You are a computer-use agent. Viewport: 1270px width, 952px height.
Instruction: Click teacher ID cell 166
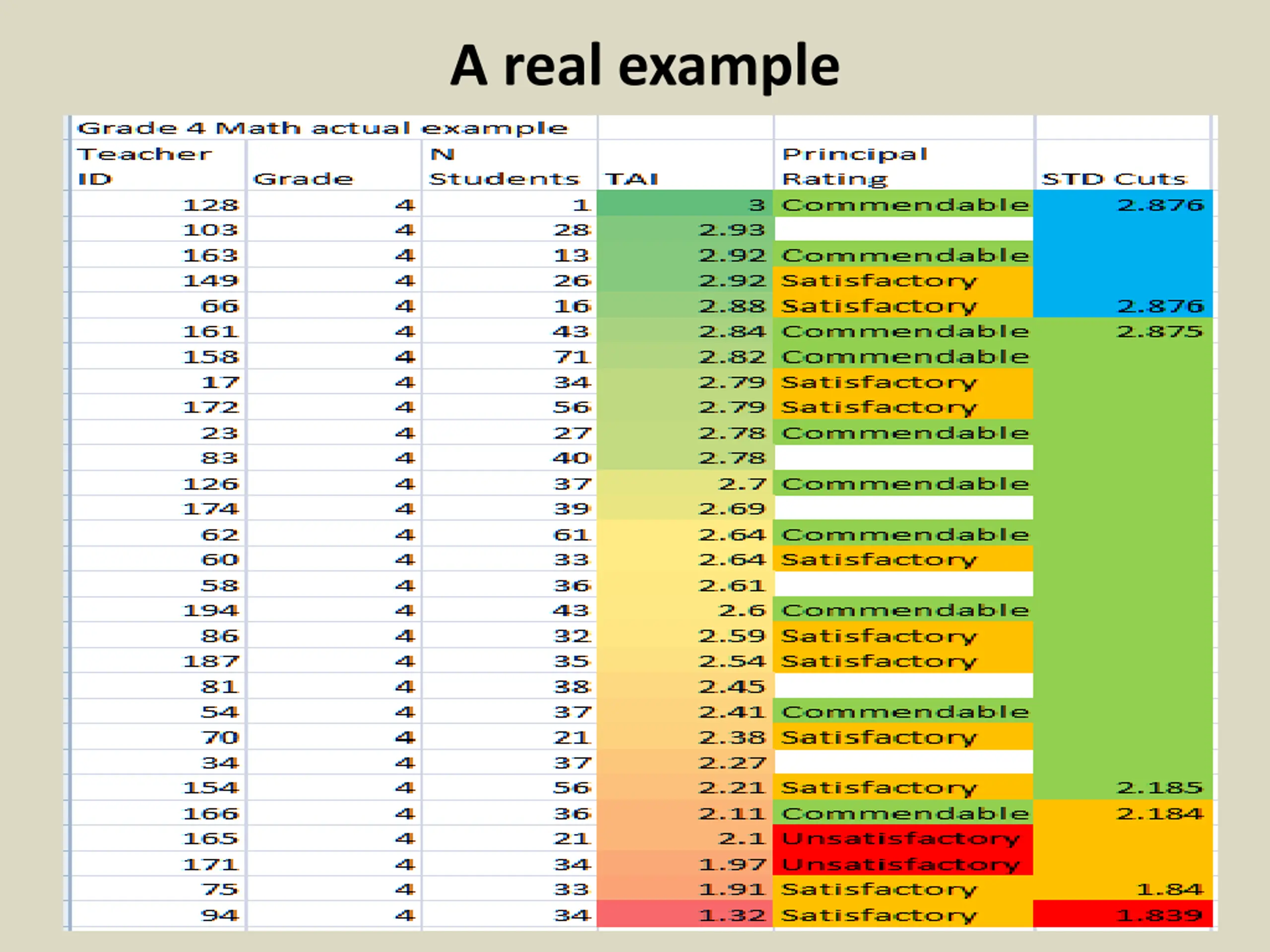click(x=158, y=813)
